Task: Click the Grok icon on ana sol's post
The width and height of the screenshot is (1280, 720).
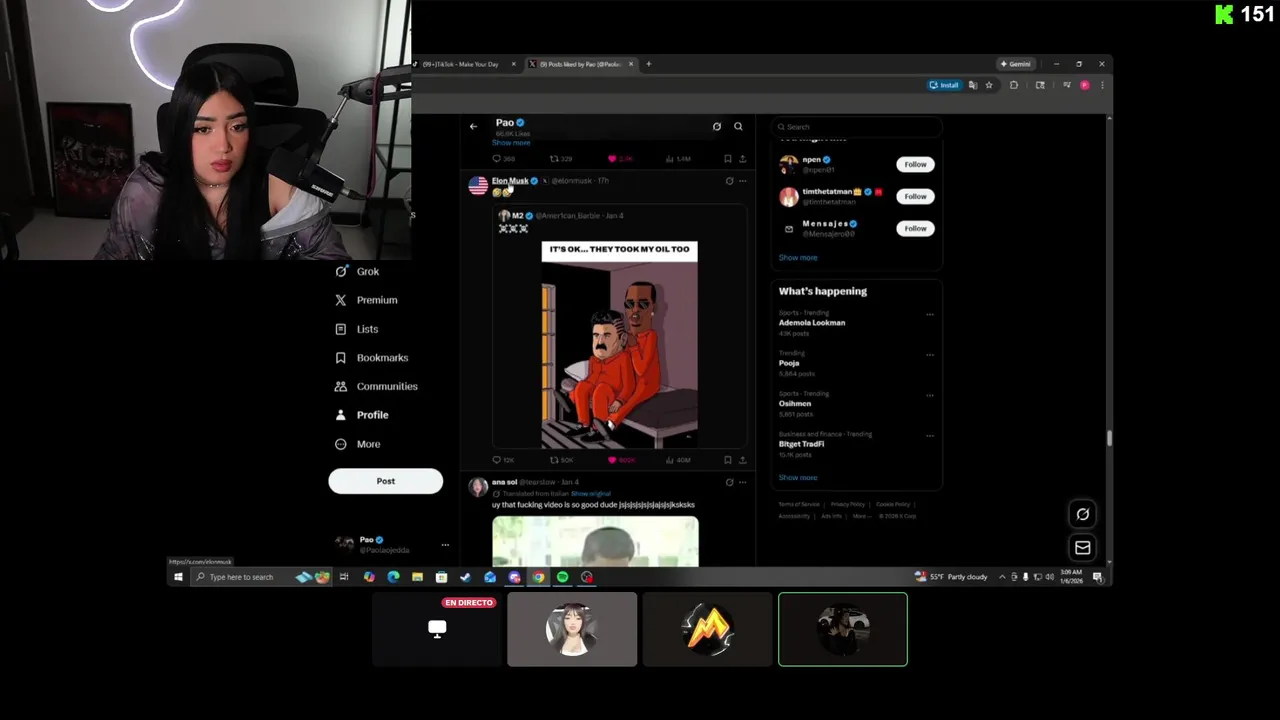Action: [729, 482]
